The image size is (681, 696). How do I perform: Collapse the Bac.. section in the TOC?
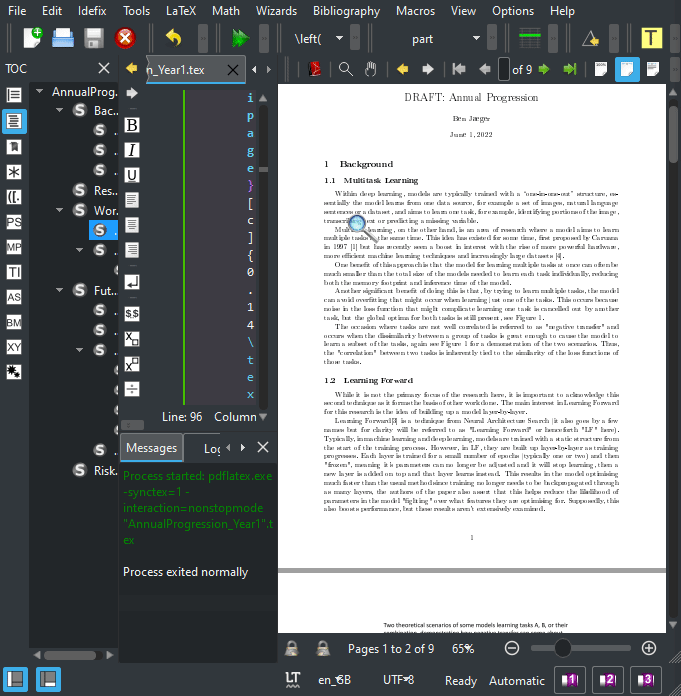[59, 110]
